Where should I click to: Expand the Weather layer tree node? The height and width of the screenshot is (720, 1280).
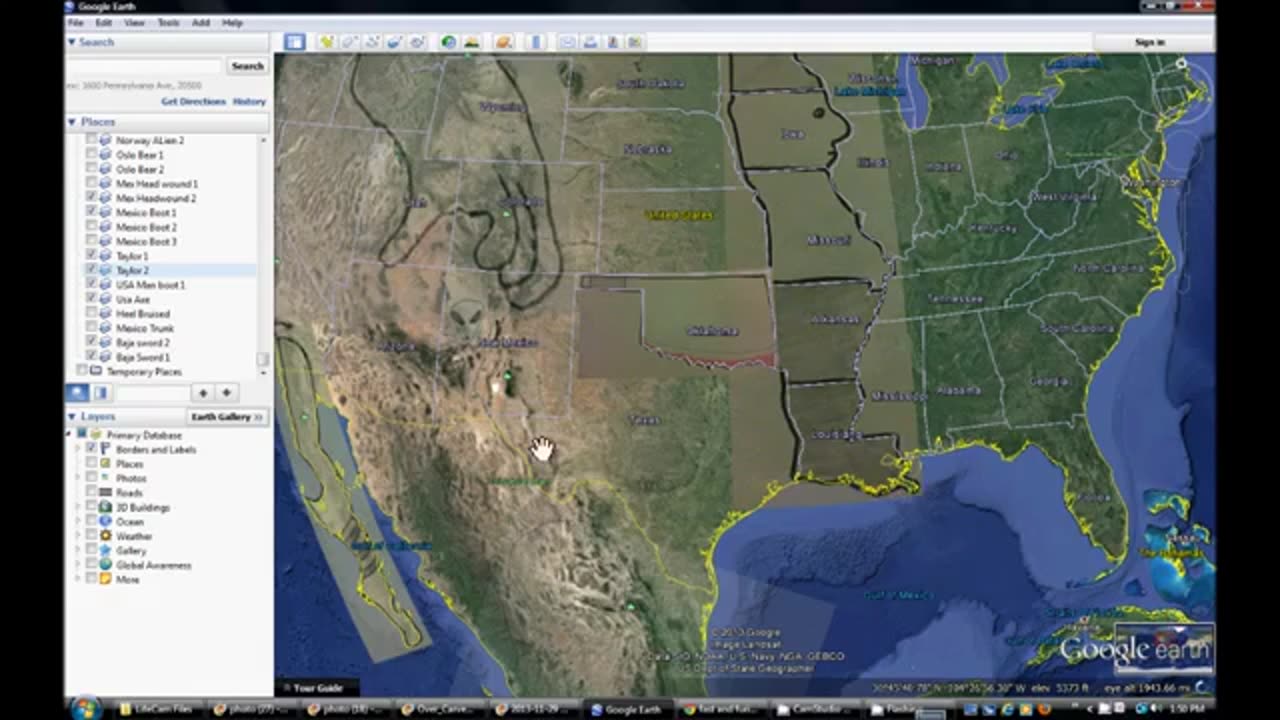click(x=79, y=536)
